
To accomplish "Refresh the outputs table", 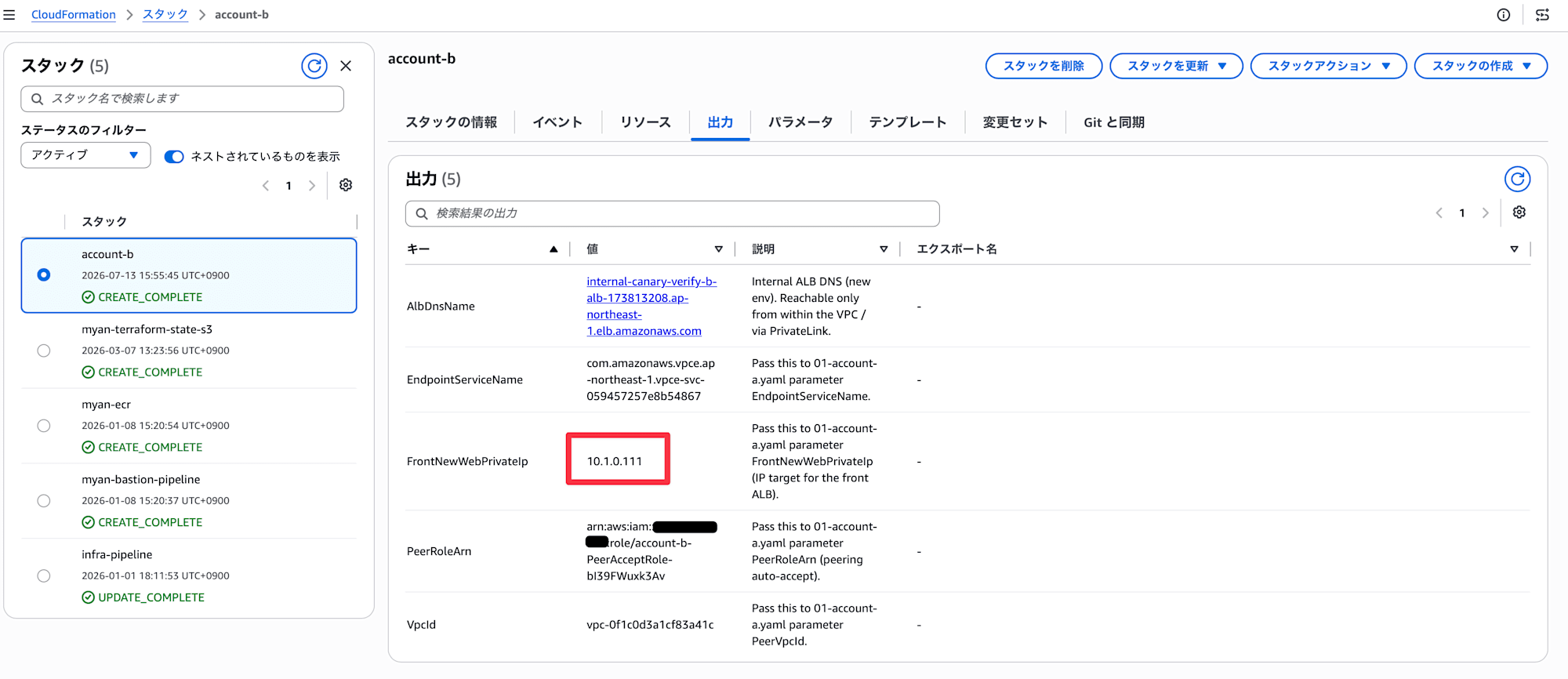I will click(1518, 180).
